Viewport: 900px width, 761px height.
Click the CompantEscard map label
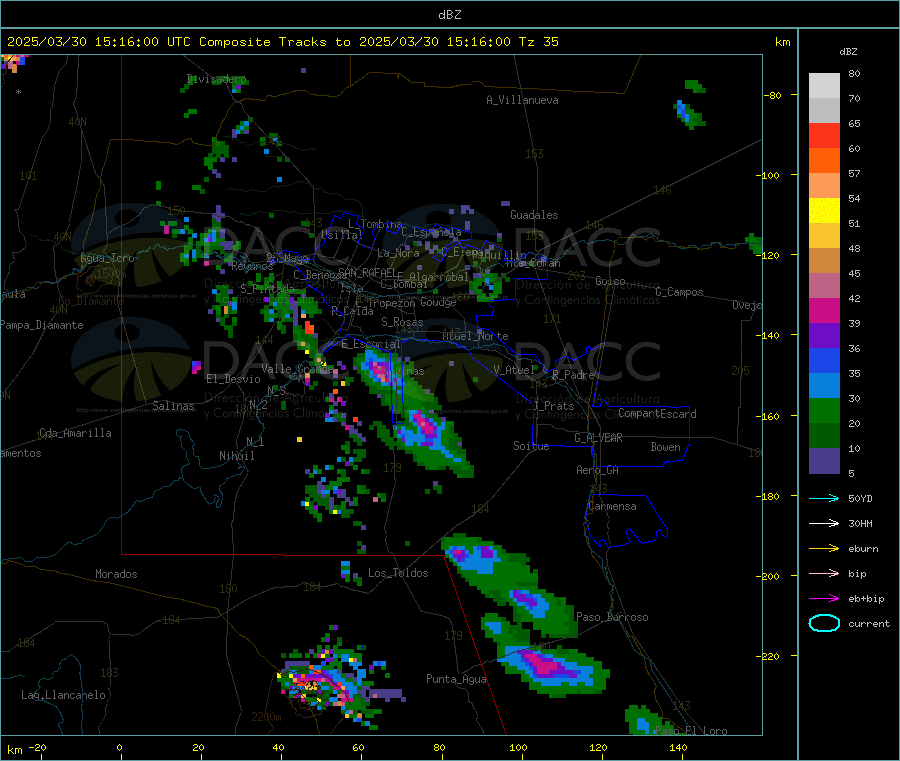[657, 413]
